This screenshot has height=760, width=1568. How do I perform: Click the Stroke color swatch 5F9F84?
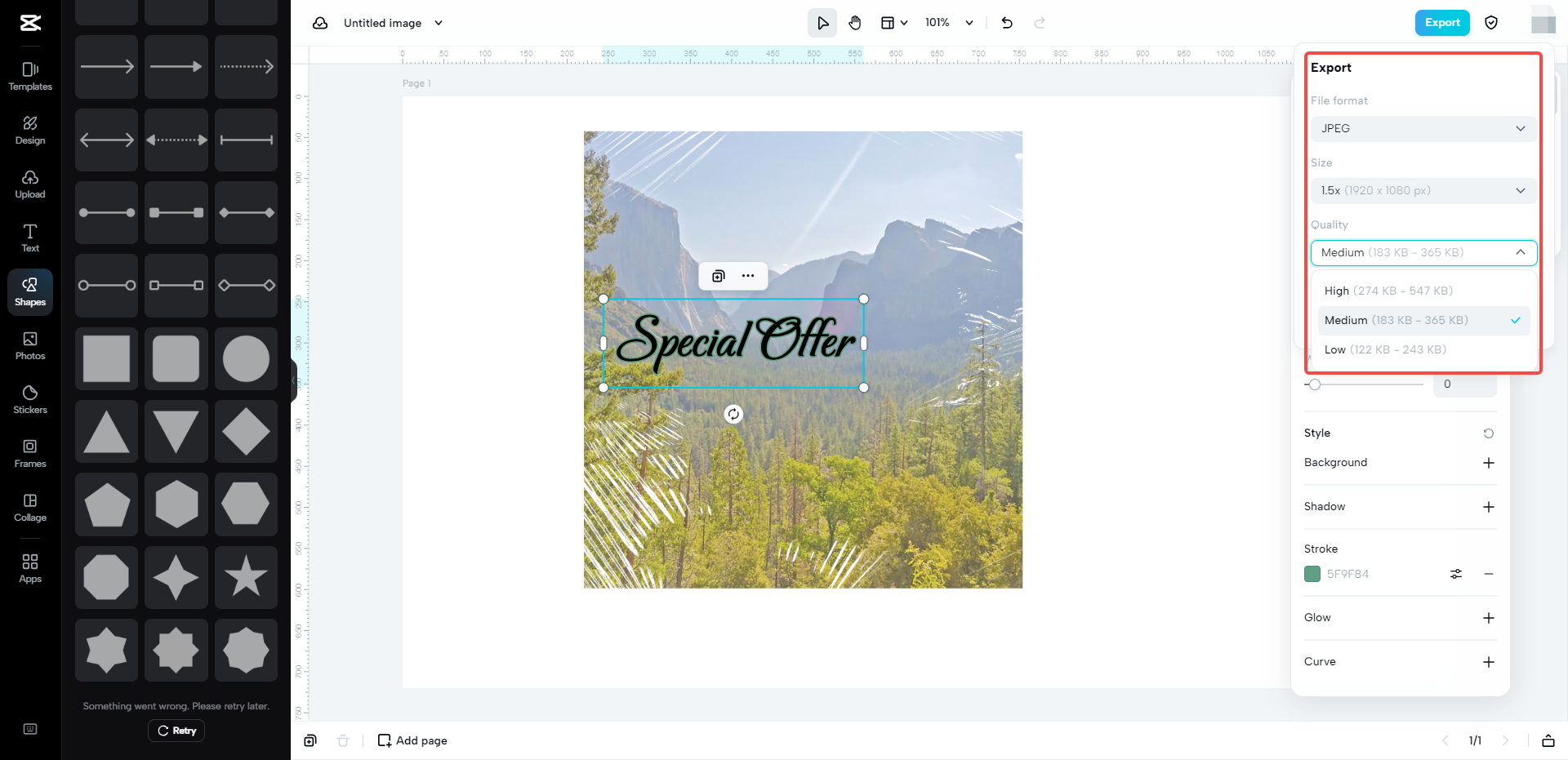click(x=1312, y=574)
